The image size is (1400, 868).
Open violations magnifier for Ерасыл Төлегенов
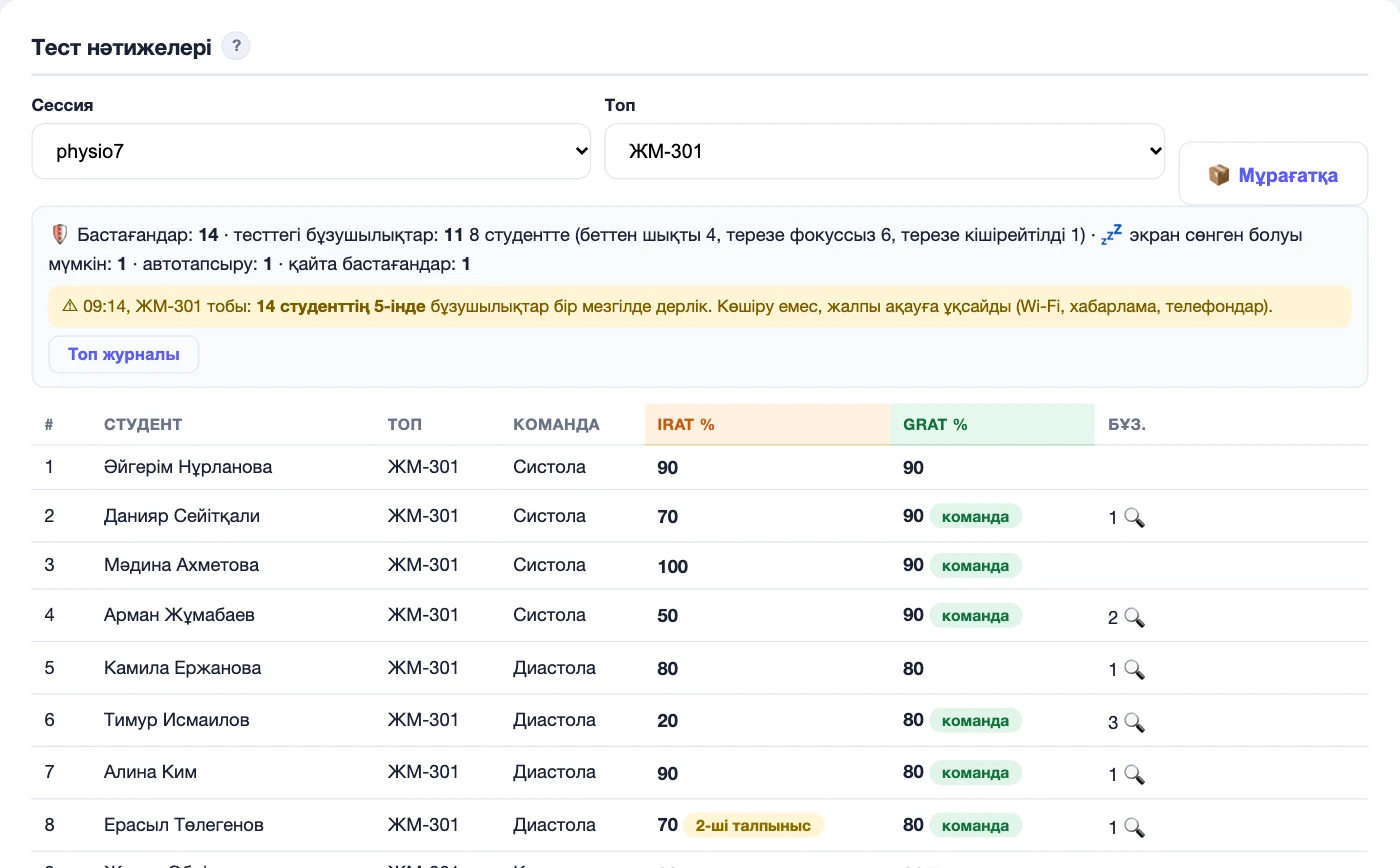[x=1134, y=827]
